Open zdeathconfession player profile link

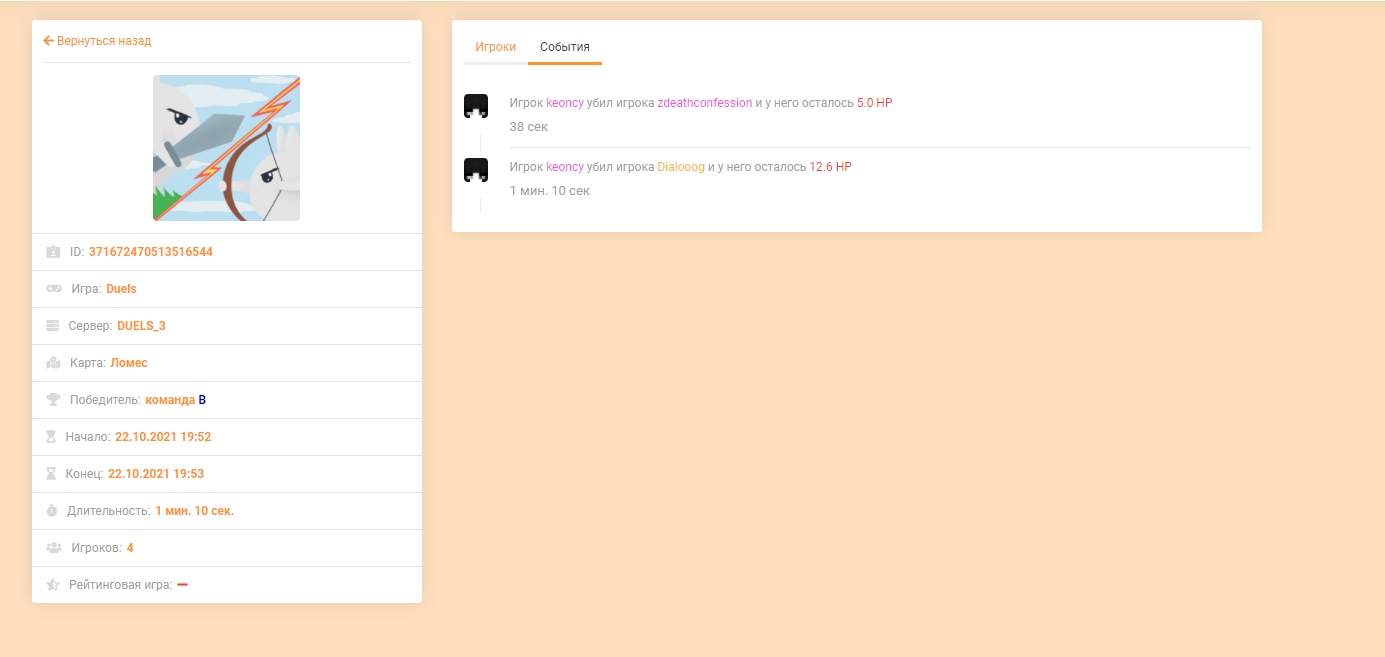[704, 103]
